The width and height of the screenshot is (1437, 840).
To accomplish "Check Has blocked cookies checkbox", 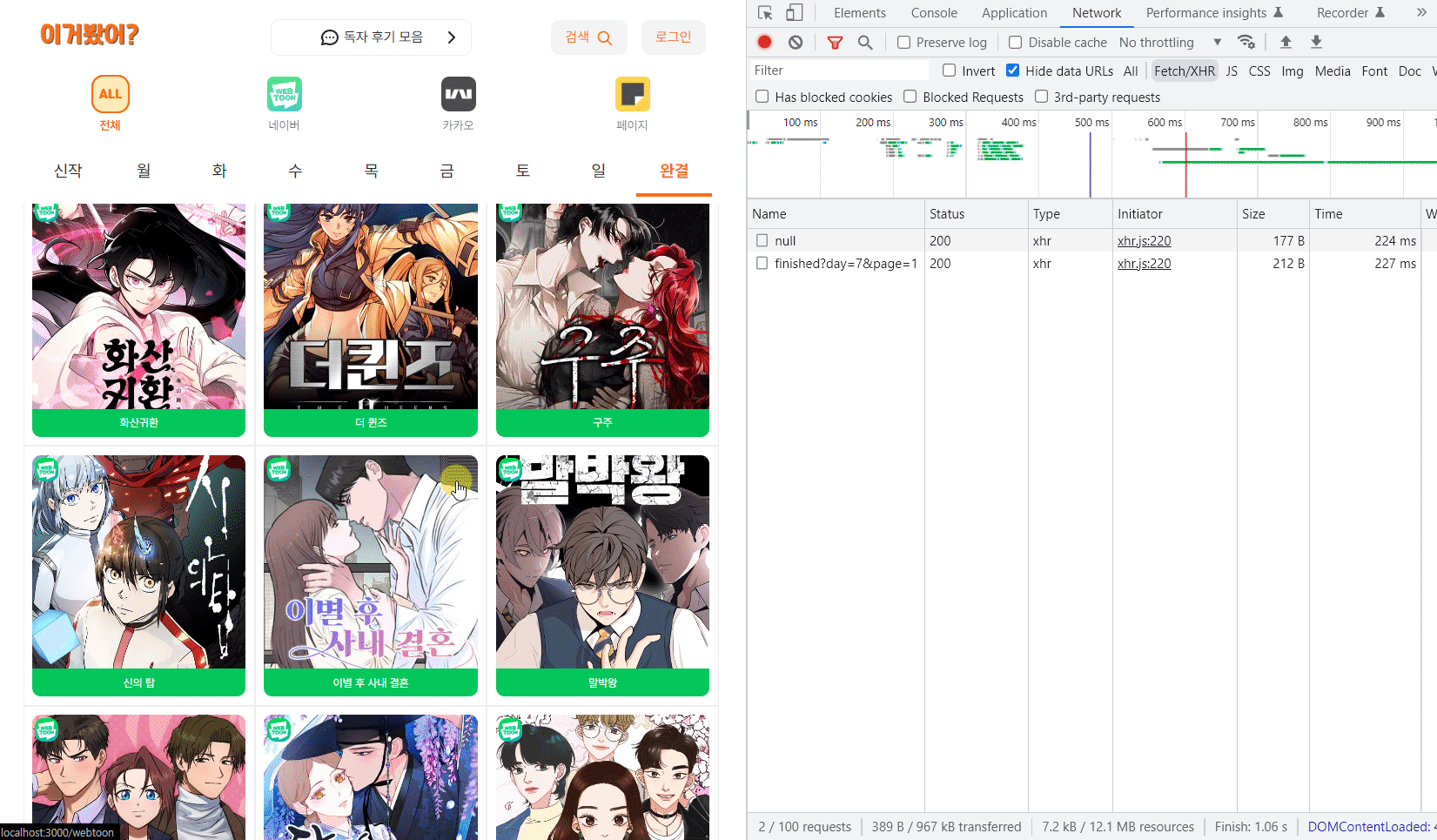I will point(762,97).
